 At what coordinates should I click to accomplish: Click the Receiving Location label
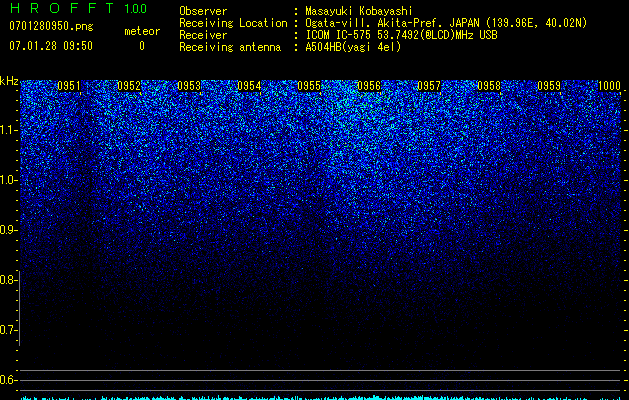point(233,23)
